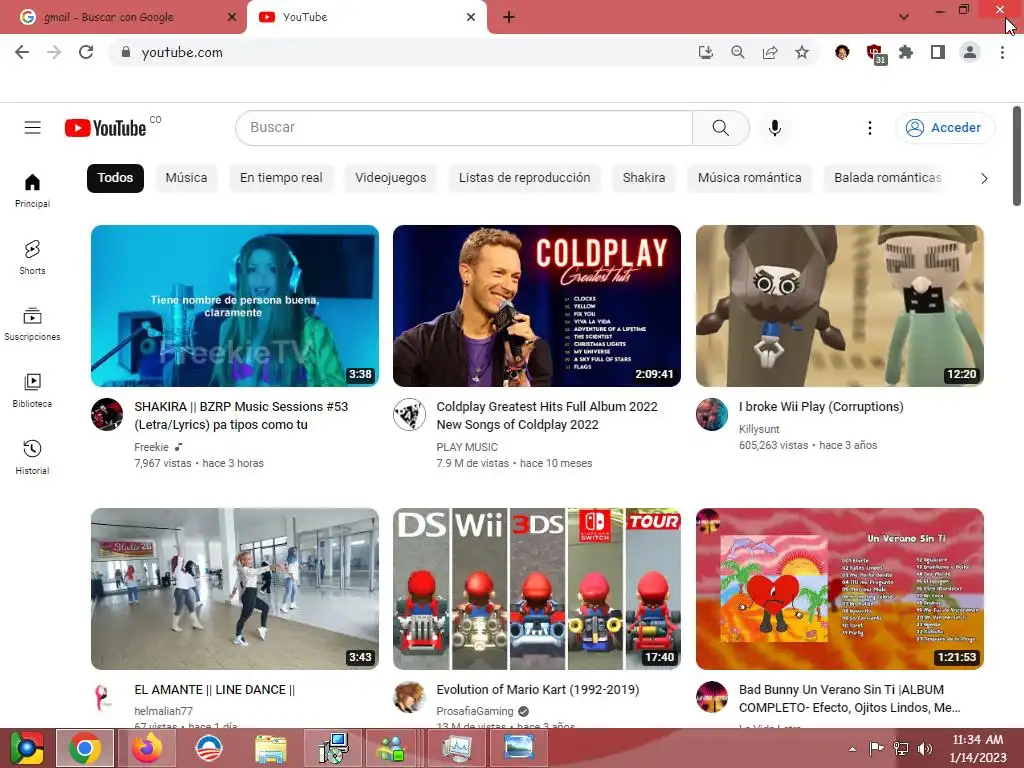Open YouTube settings three-dot menu
Viewport: 1024px width, 768px height.
[869, 127]
